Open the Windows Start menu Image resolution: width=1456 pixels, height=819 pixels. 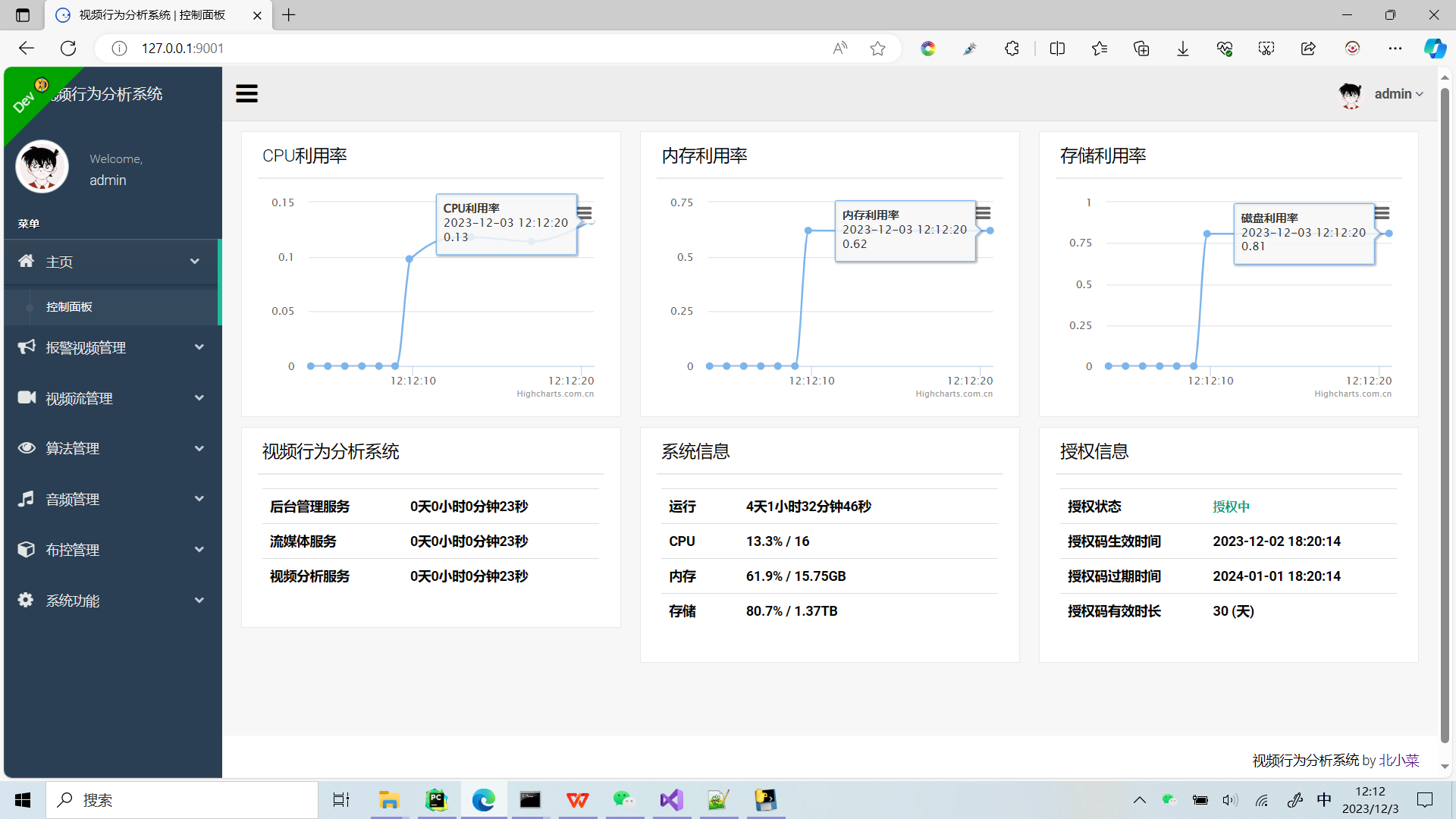tap(23, 800)
